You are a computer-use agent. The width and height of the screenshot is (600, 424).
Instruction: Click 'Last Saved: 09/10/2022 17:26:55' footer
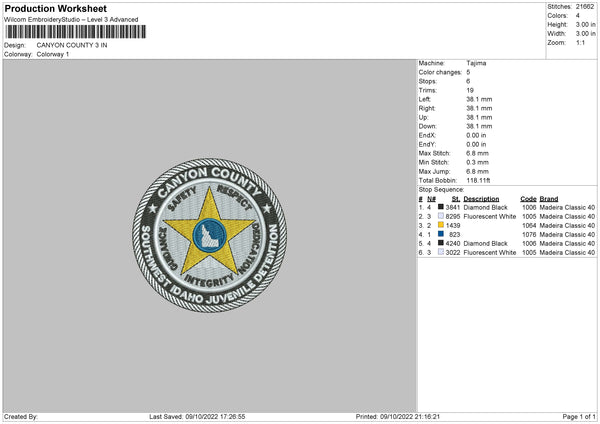pyautogui.click(x=197, y=417)
